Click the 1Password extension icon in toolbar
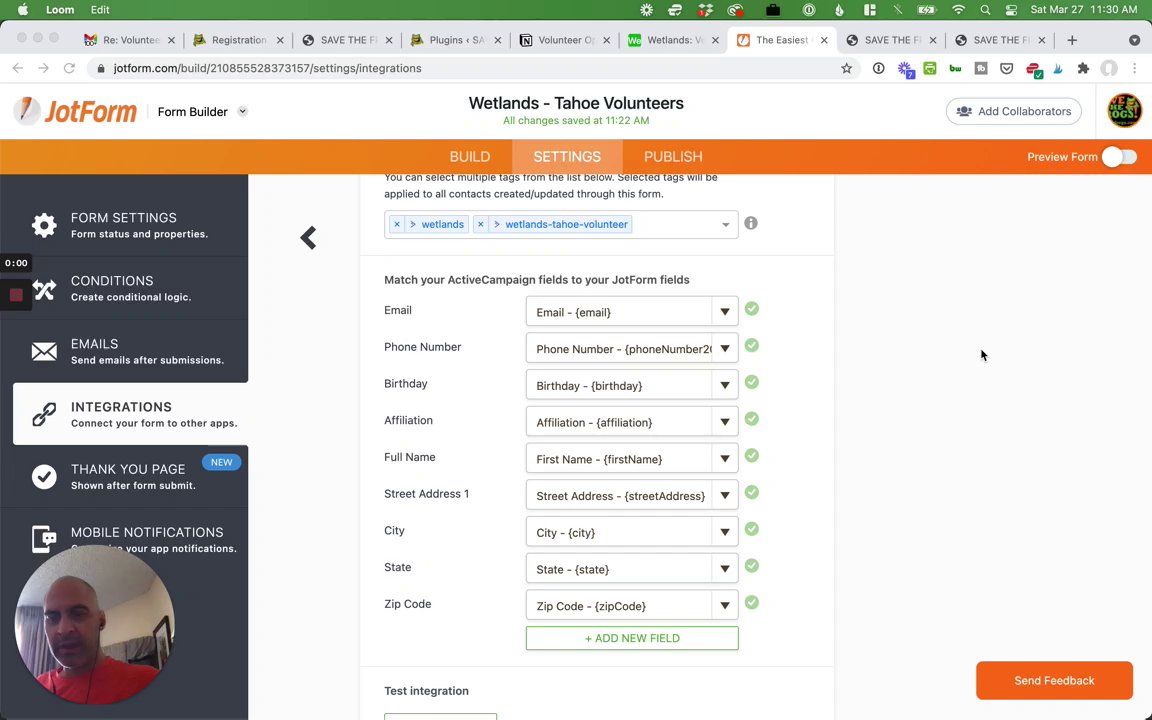Image resolution: width=1152 pixels, height=720 pixels. [878, 68]
